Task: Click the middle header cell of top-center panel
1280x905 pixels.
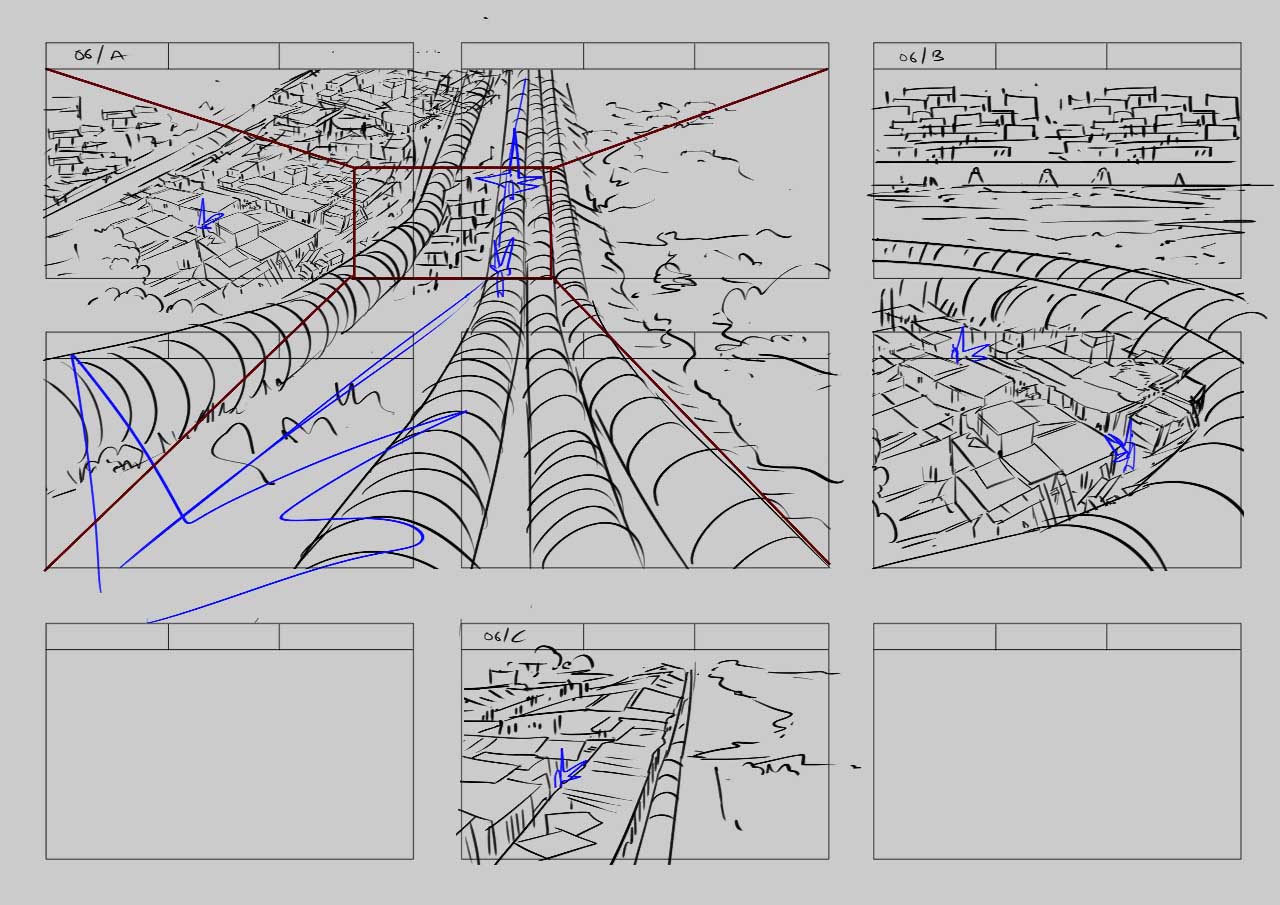Action: (638, 56)
